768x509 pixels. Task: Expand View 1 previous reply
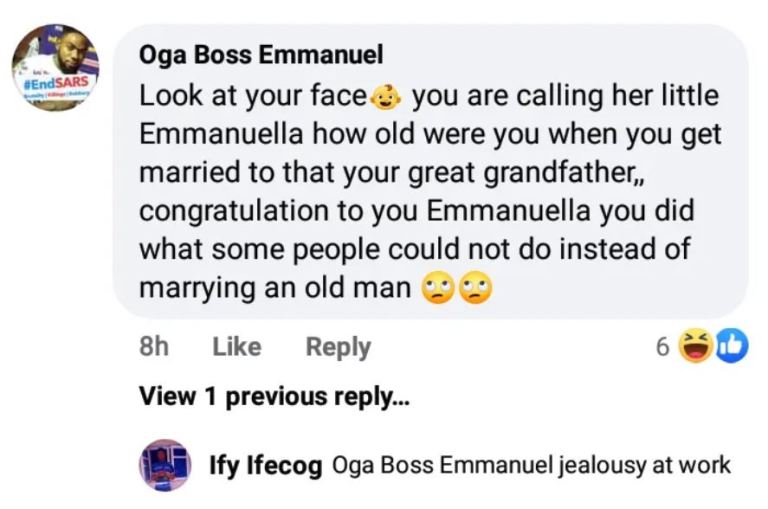pyautogui.click(x=274, y=396)
